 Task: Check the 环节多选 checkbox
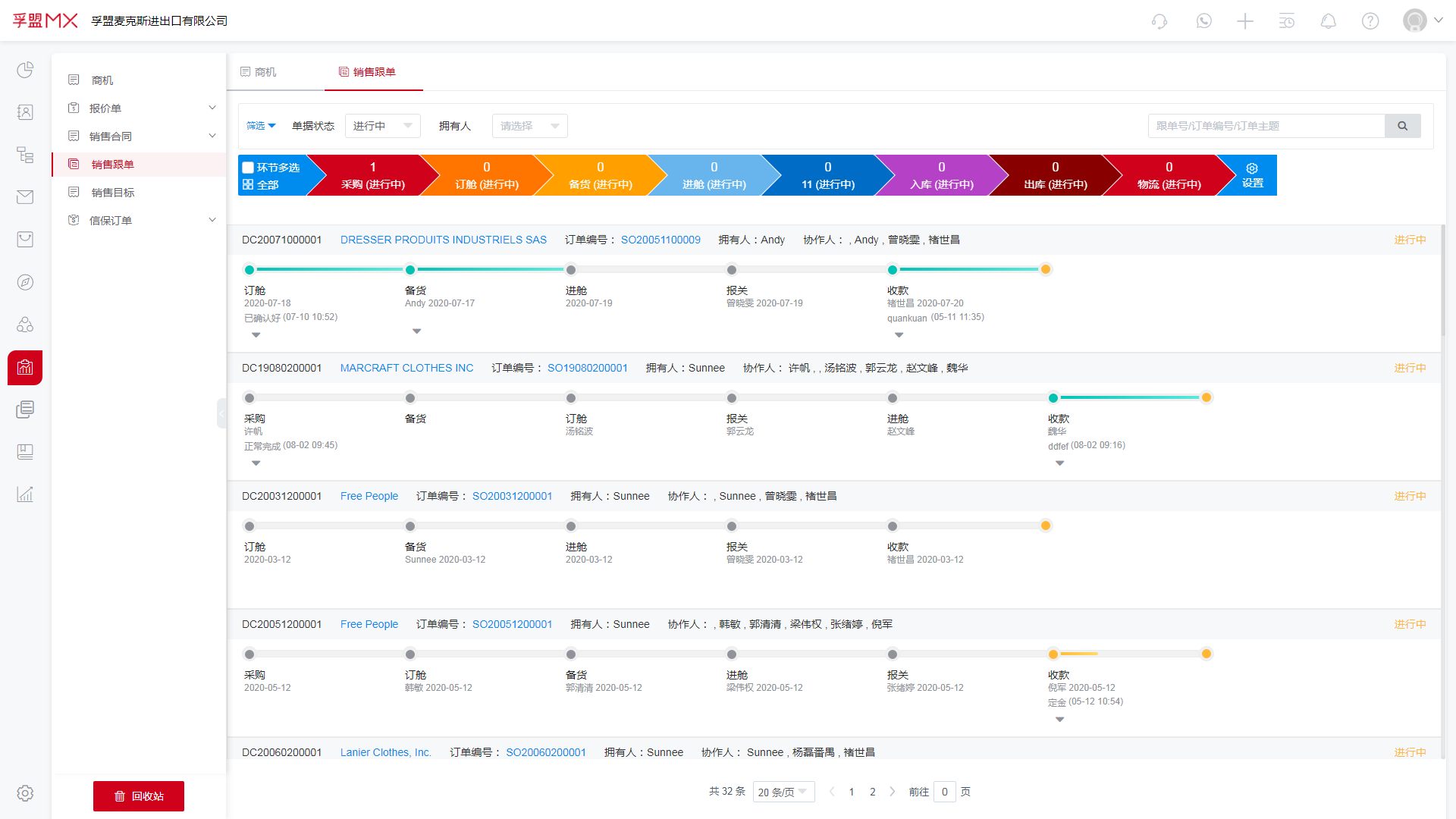[x=248, y=167]
